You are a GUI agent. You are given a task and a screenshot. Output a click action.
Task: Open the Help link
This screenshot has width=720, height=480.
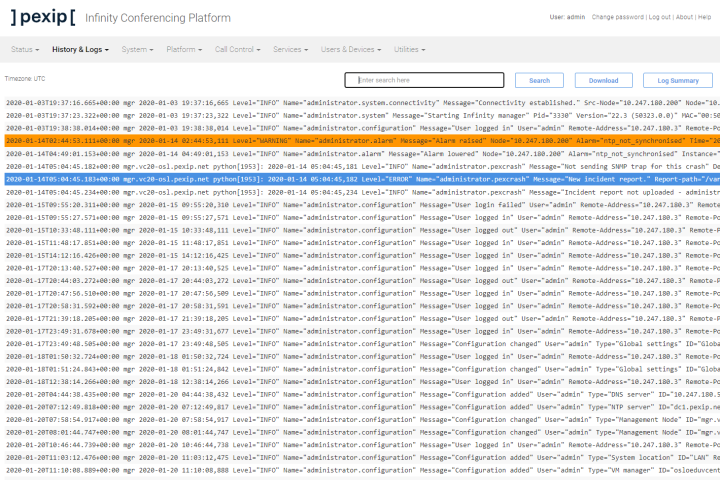(704, 17)
